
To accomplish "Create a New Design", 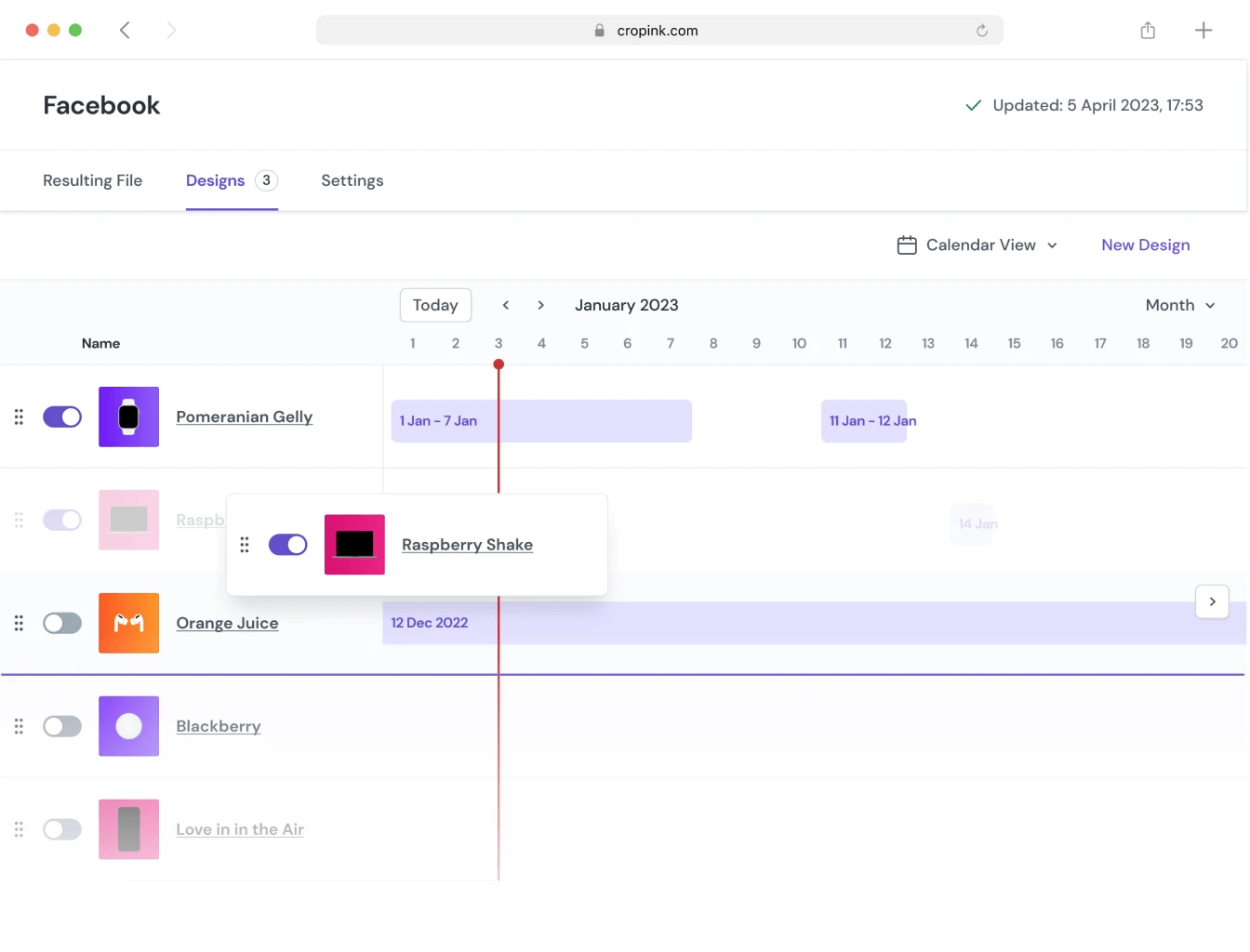I will (1146, 245).
